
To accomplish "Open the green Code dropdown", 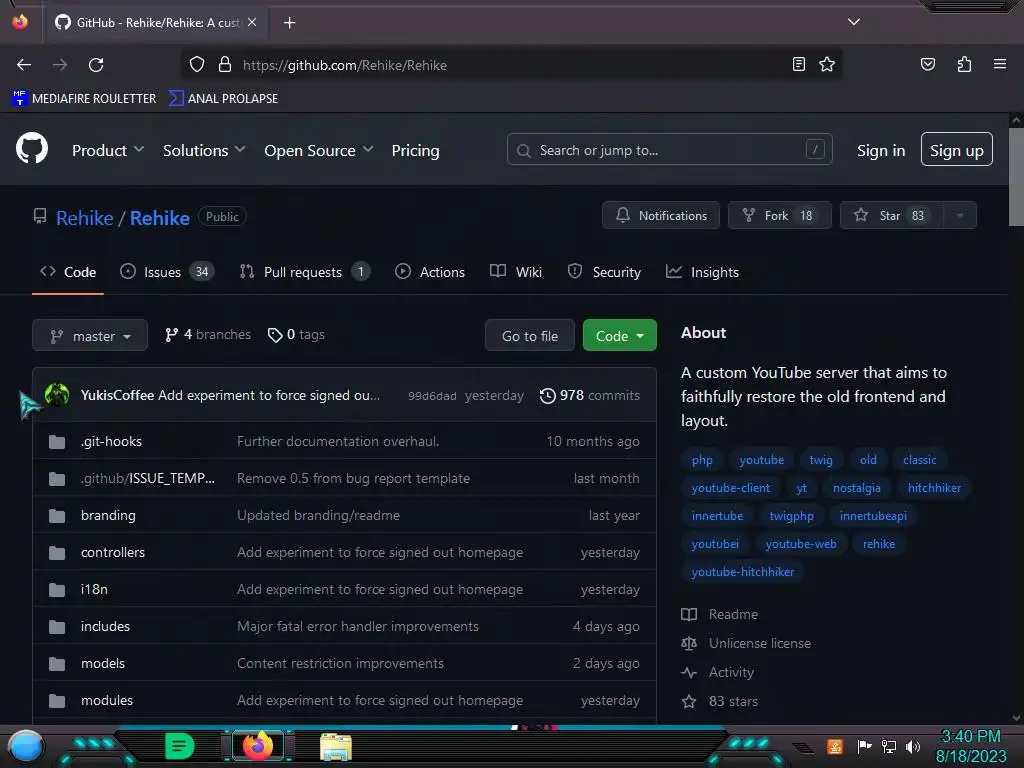I will coord(620,336).
